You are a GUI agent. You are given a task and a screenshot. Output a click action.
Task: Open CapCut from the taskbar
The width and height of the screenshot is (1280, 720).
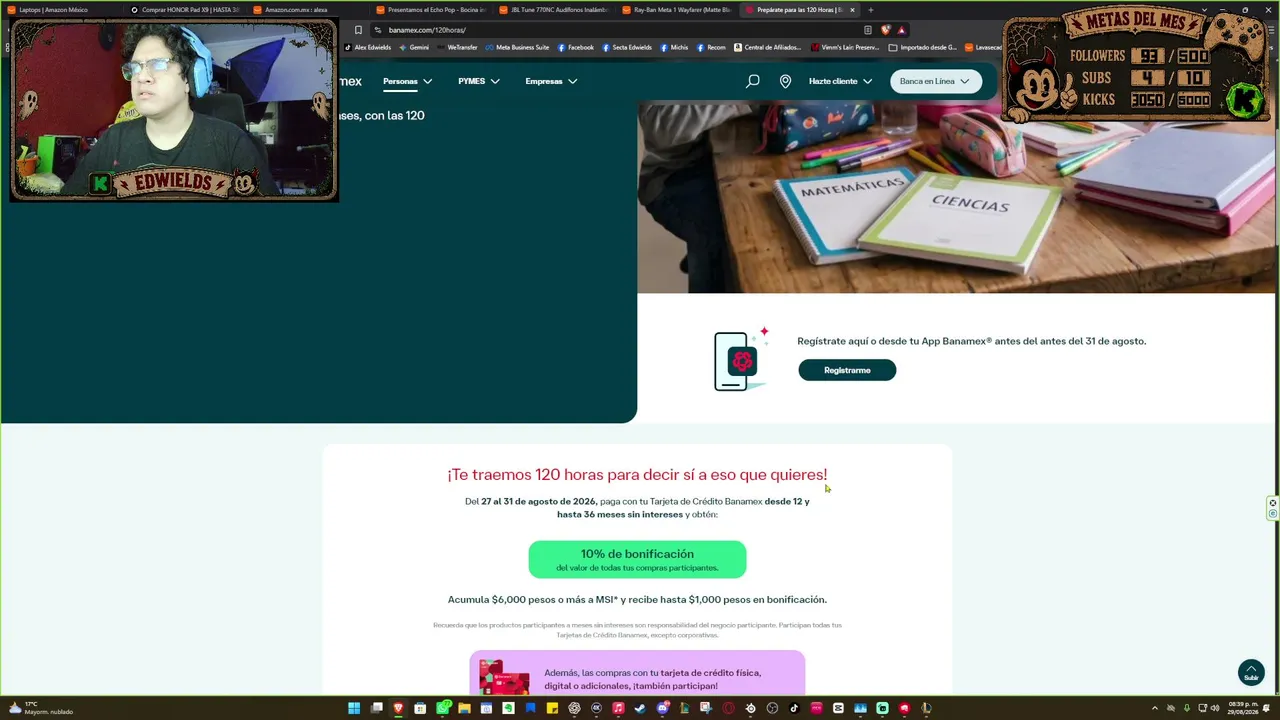(838, 708)
